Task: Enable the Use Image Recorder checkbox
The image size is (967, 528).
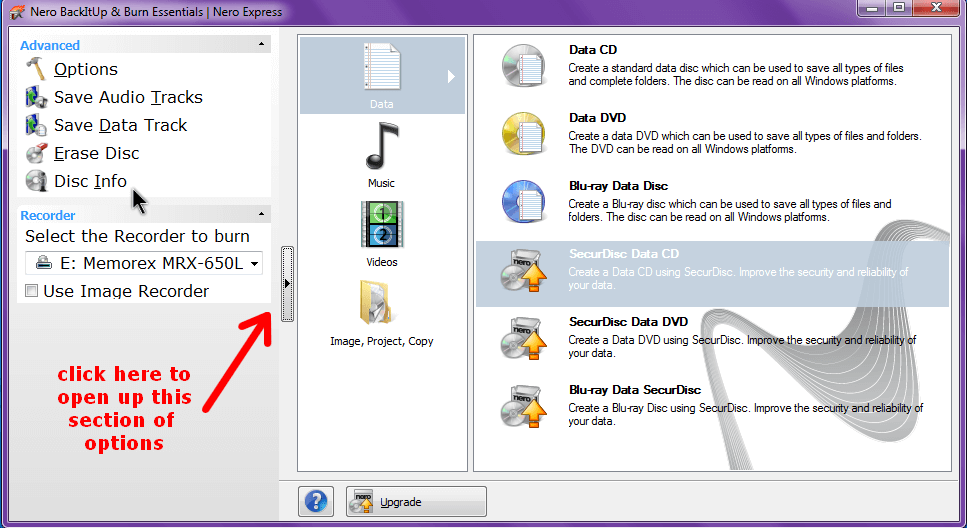Action: tap(31, 291)
